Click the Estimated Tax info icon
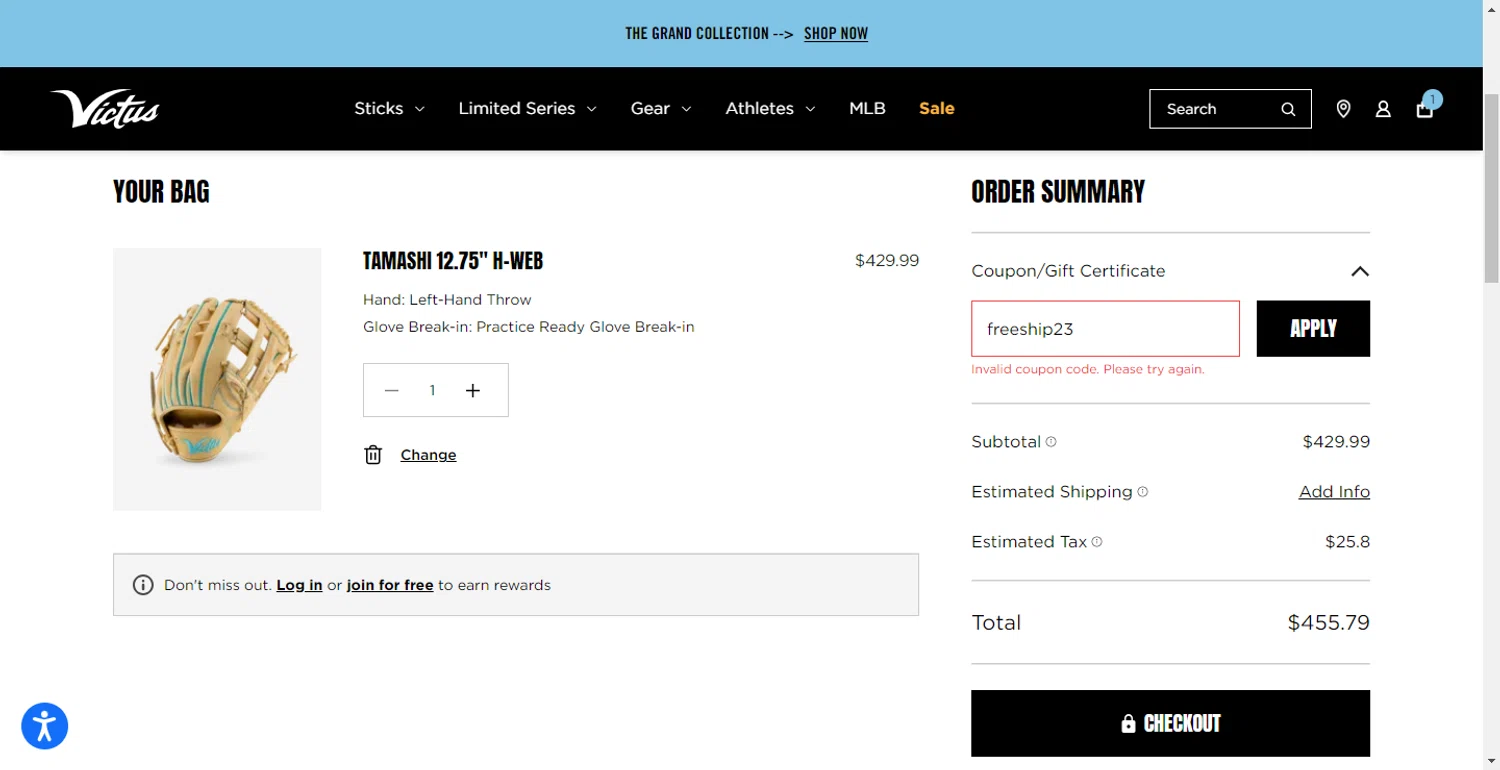The height and width of the screenshot is (770, 1500). coord(1097,542)
